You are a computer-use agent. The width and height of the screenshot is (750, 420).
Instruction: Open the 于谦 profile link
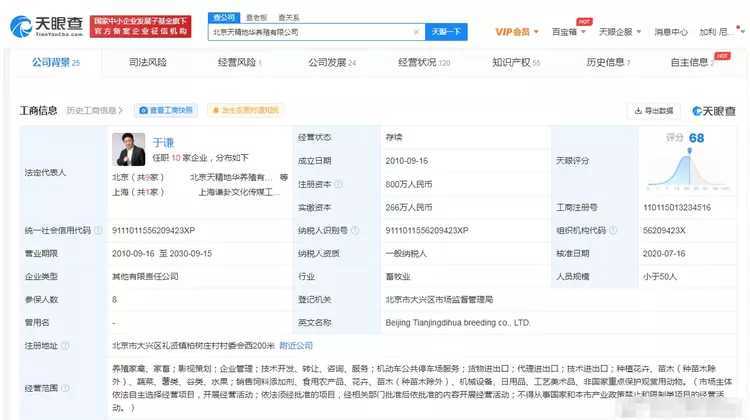pos(163,143)
